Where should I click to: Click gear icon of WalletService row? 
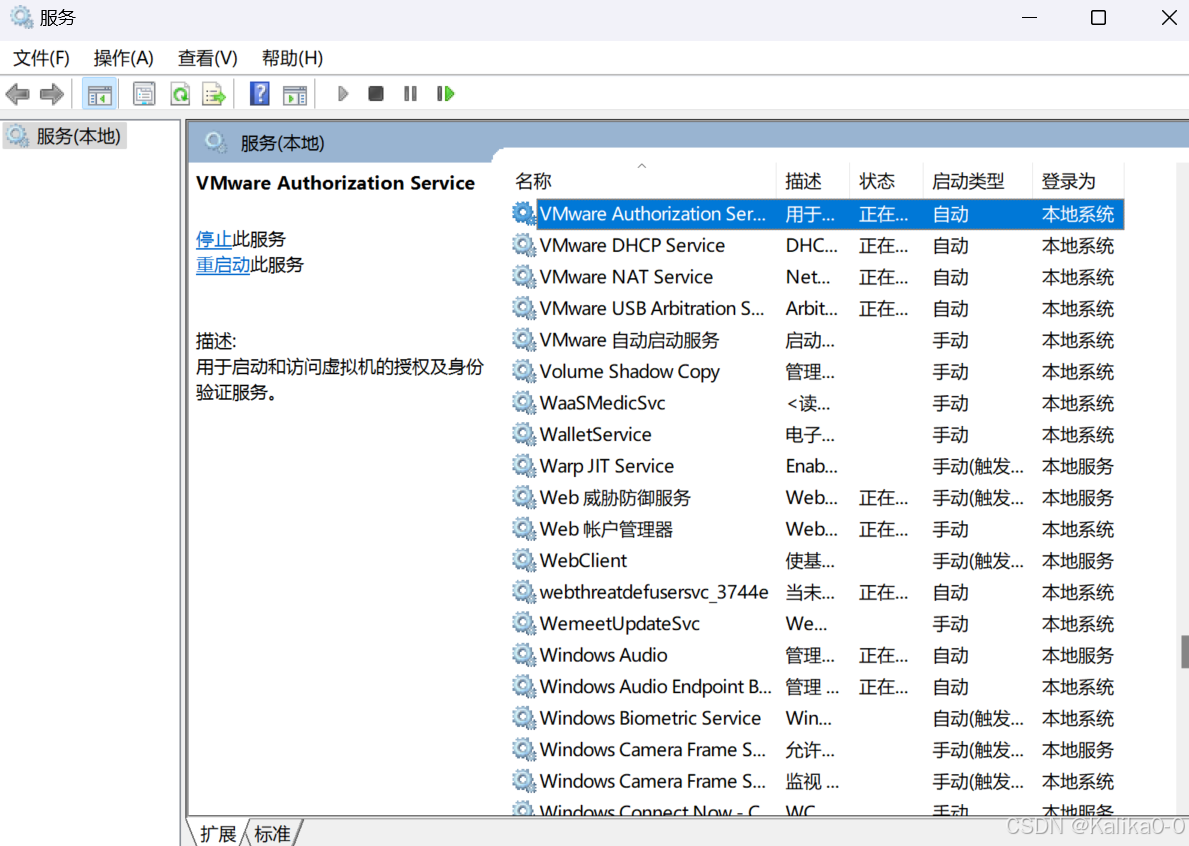click(523, 434)
